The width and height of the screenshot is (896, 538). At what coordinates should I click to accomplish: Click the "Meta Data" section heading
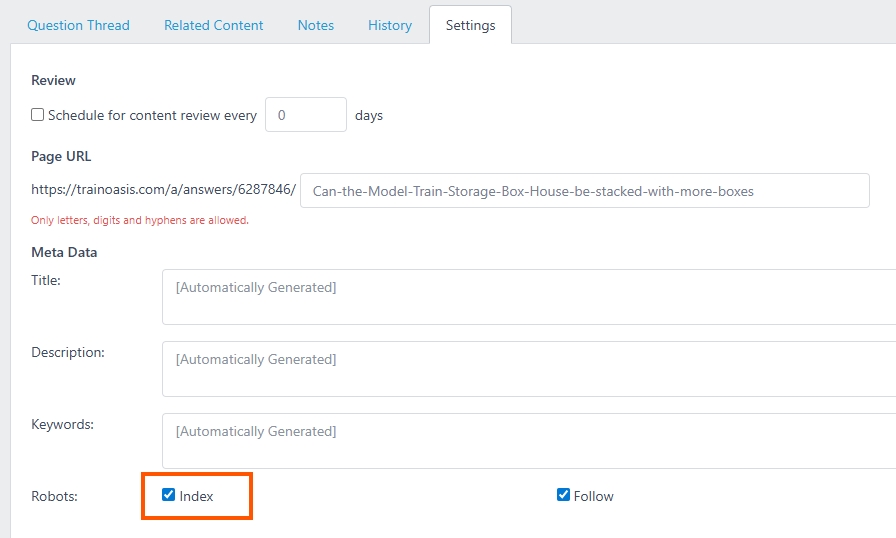(x=64, y=252)
